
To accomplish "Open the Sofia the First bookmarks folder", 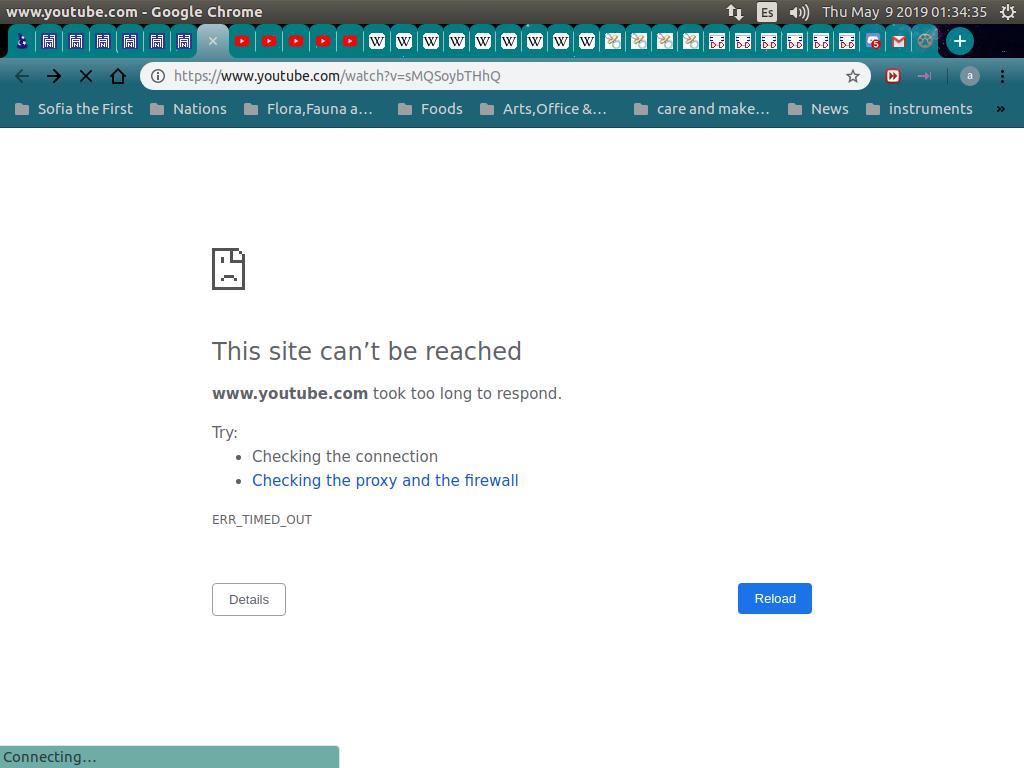I will tap(74, 109).
